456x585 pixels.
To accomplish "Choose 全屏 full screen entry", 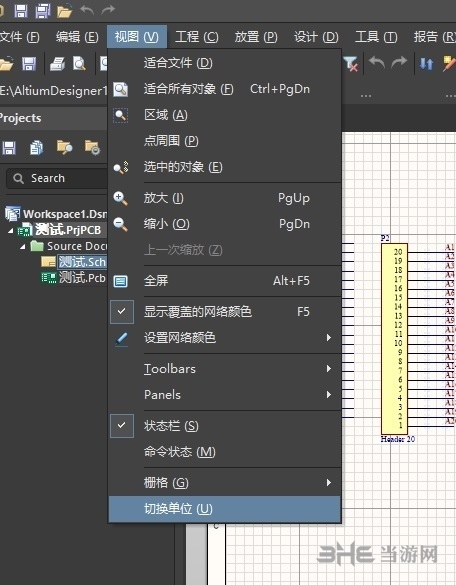I will pos(225,281).
